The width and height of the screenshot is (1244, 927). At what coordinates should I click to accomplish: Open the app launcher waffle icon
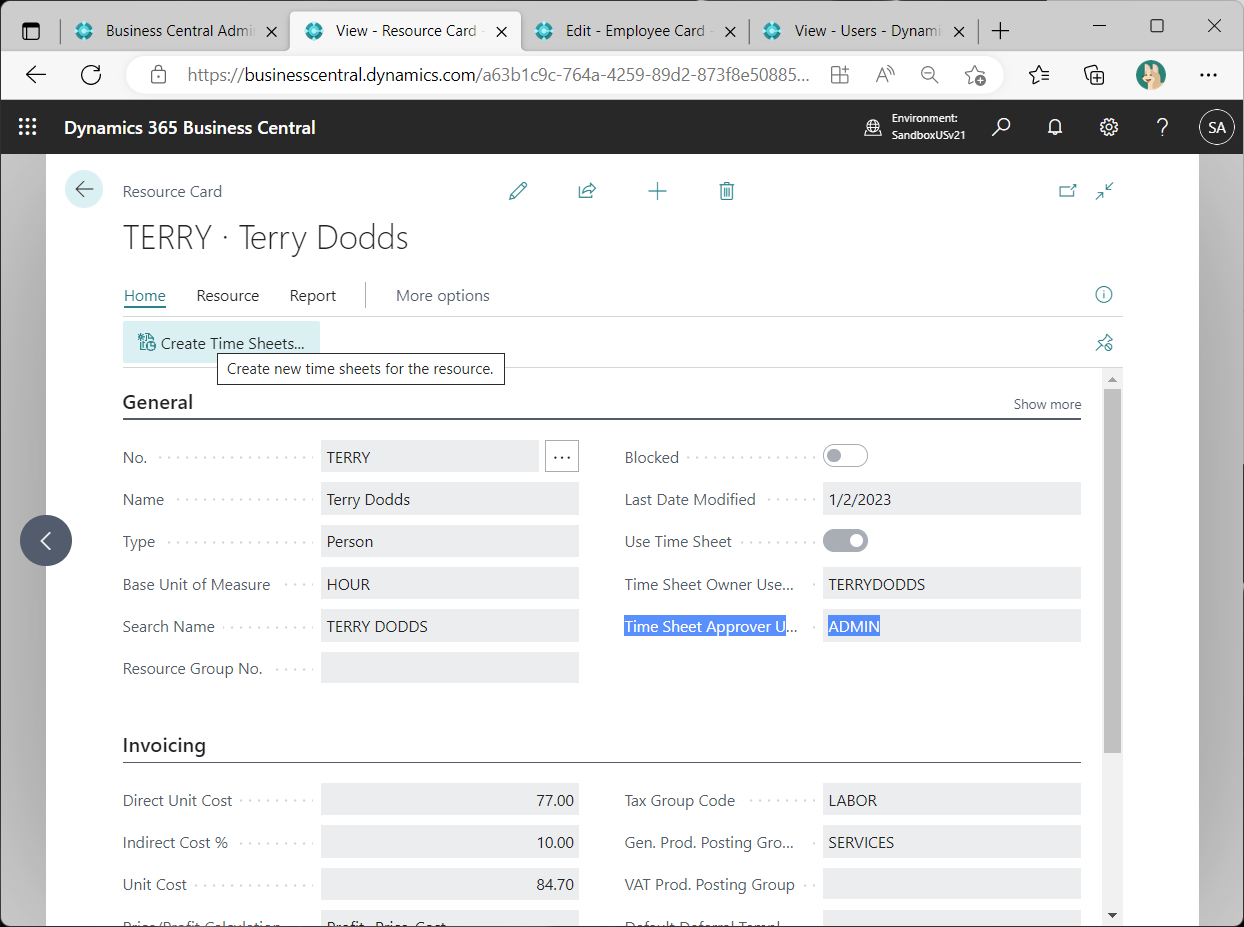28,127
